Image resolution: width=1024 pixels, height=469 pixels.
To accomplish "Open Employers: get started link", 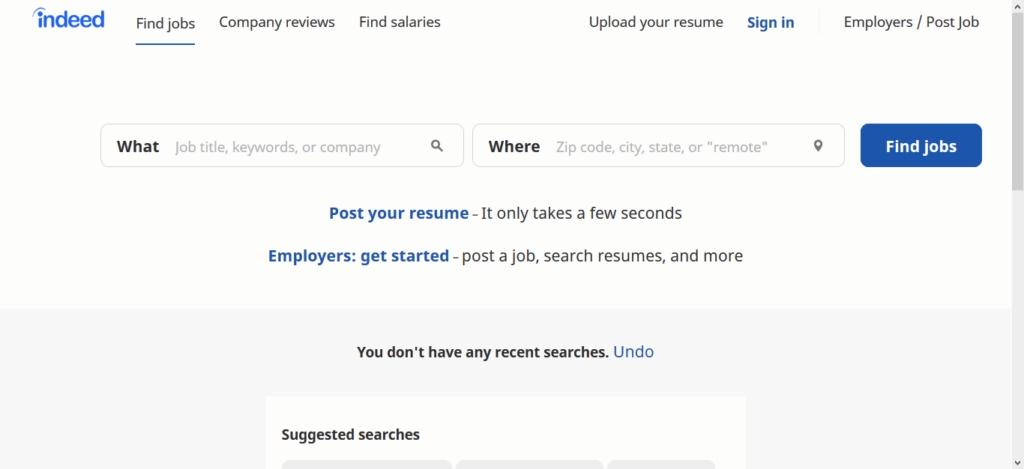I will click(358, 256).
